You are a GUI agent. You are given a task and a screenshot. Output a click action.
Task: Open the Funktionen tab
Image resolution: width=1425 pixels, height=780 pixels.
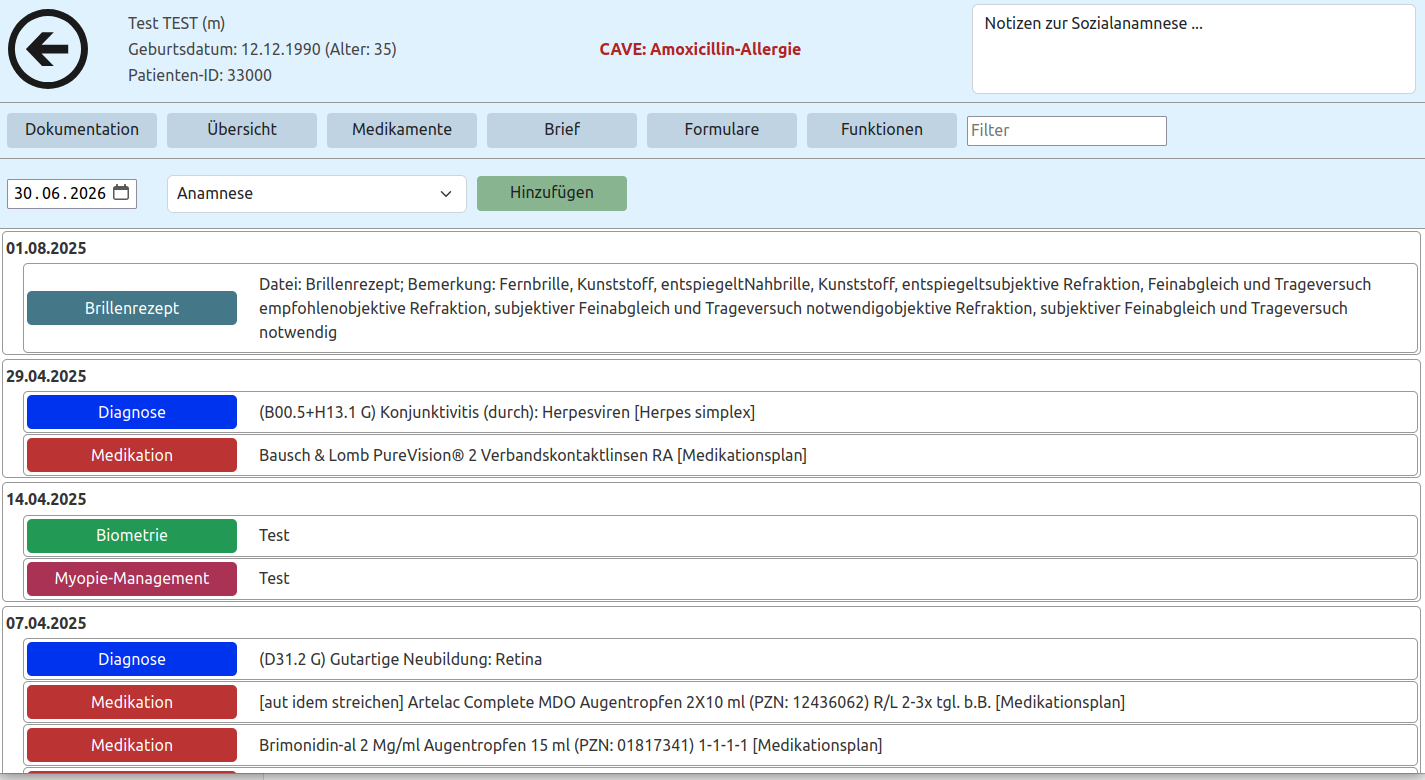(882, 130)
